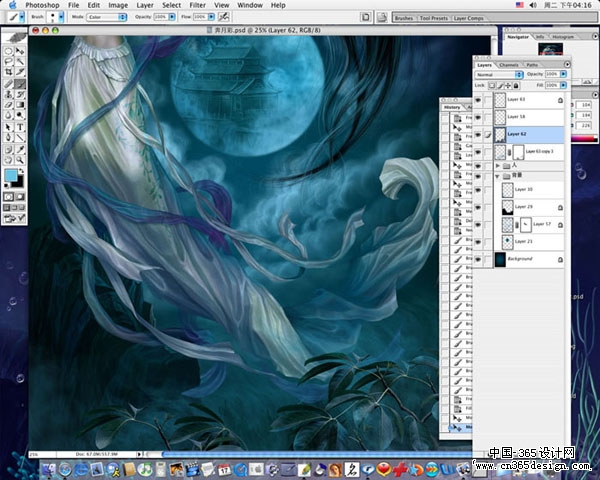Select the Lasso tool
The image size is (600, 480).
click(x=8, y=61)
